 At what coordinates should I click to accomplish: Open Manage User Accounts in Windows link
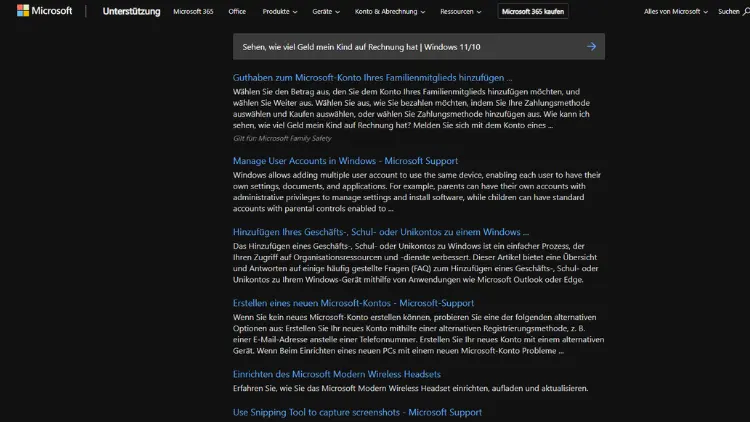click(x=345, y=161)
